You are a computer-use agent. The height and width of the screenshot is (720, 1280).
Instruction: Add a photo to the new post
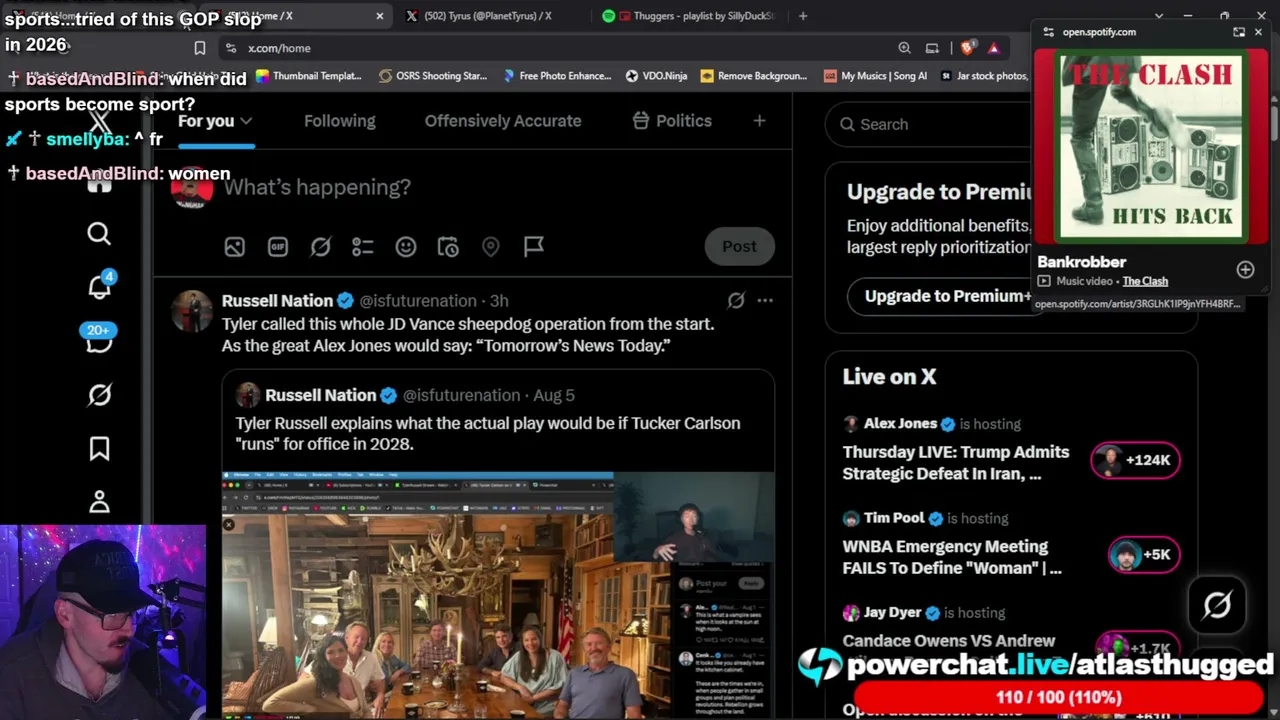tap(234, 247)
